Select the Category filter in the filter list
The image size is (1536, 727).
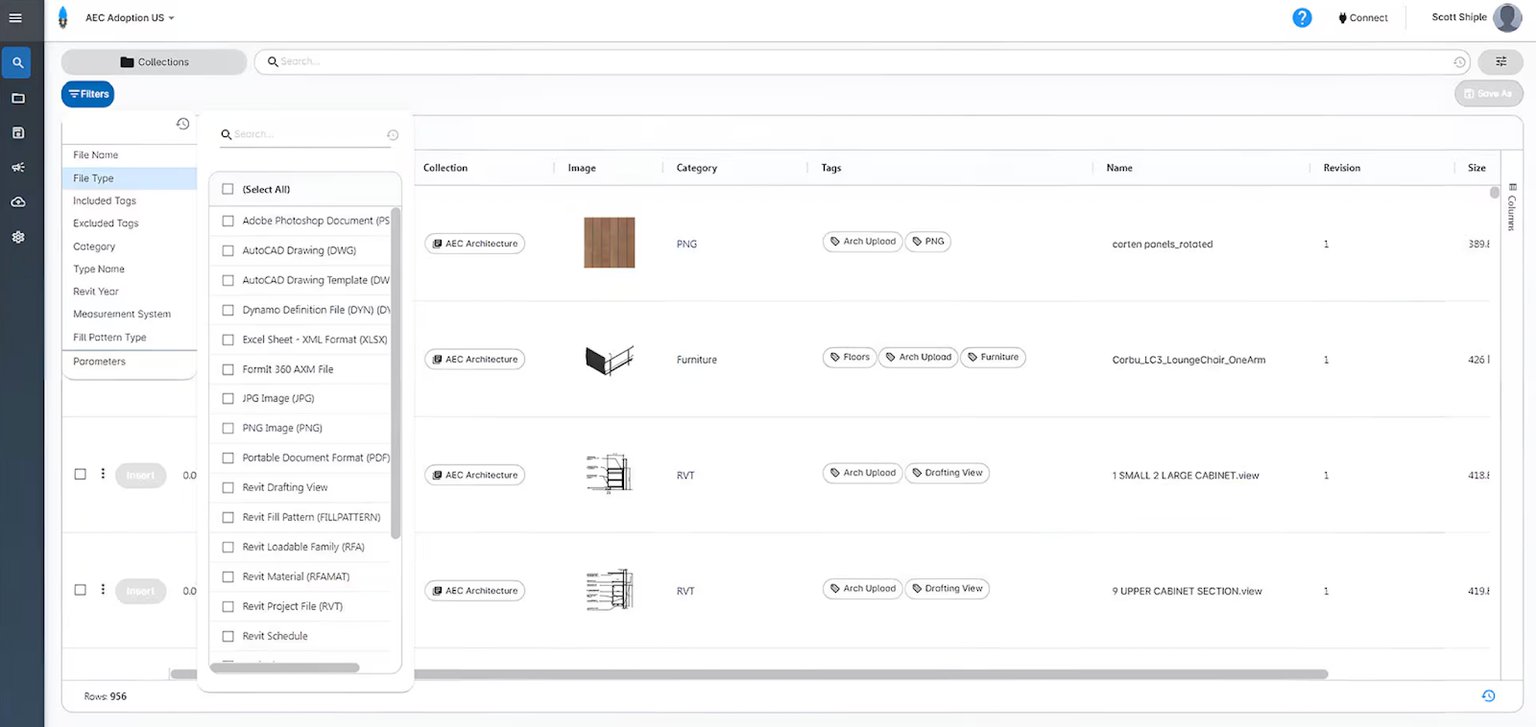(93, 245)
